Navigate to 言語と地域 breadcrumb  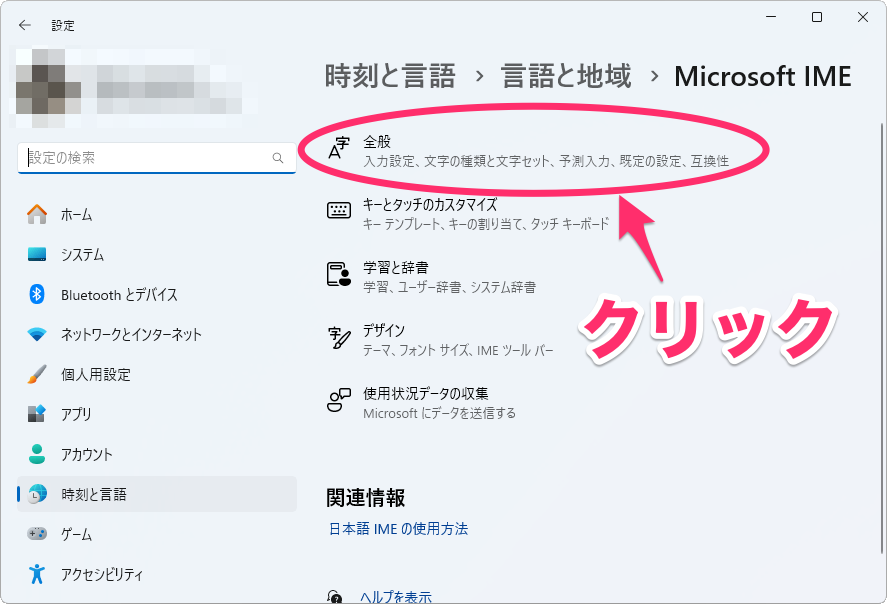point(565,76)
